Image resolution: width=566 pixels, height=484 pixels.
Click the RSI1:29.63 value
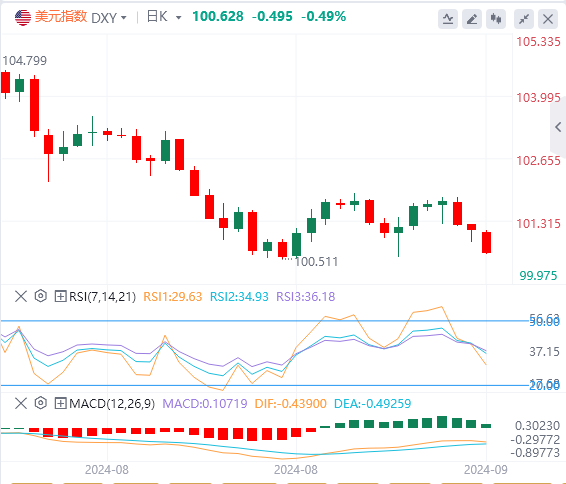173,297
